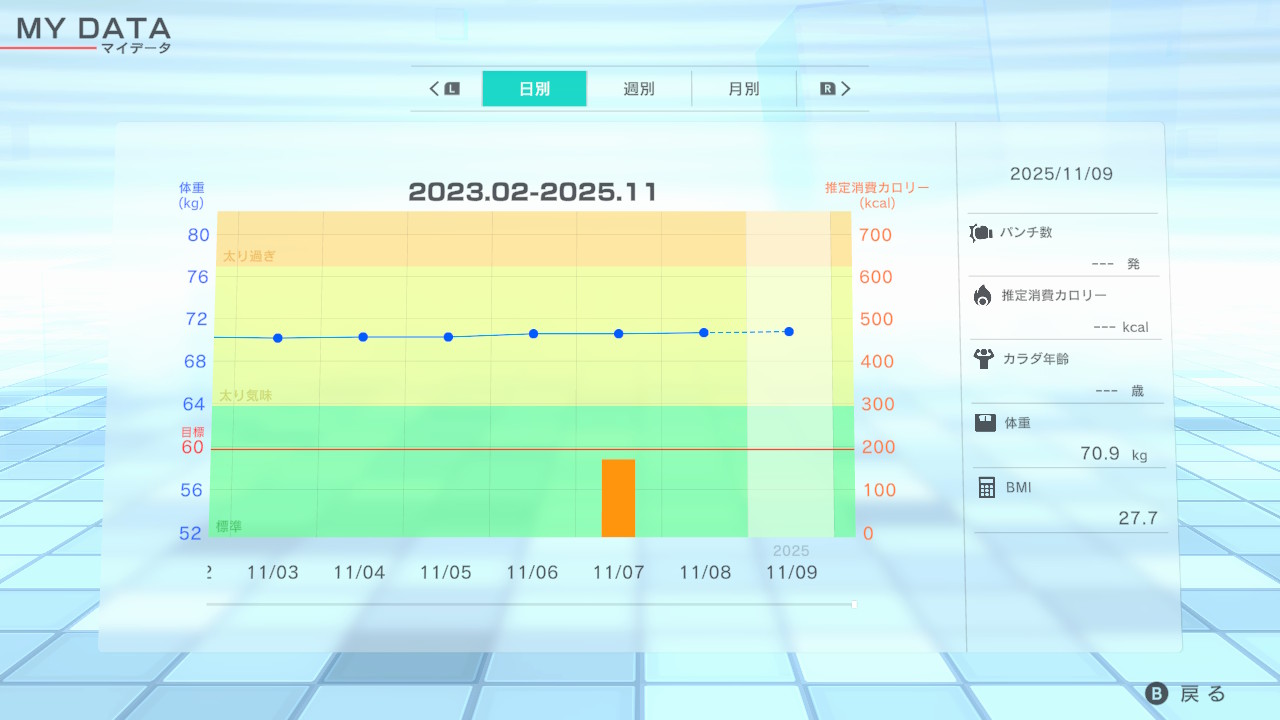This screenshot has height=720, width=1280.
Task: Click the punch count boxing glove icon
Action: [981, 233]
